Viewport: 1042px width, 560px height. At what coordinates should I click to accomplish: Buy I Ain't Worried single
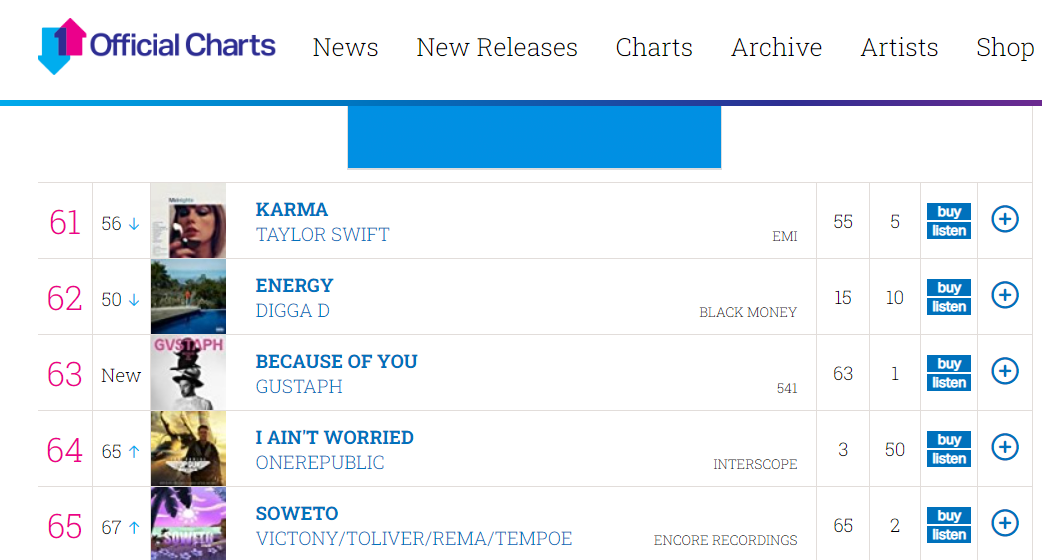tap(949, 439)
